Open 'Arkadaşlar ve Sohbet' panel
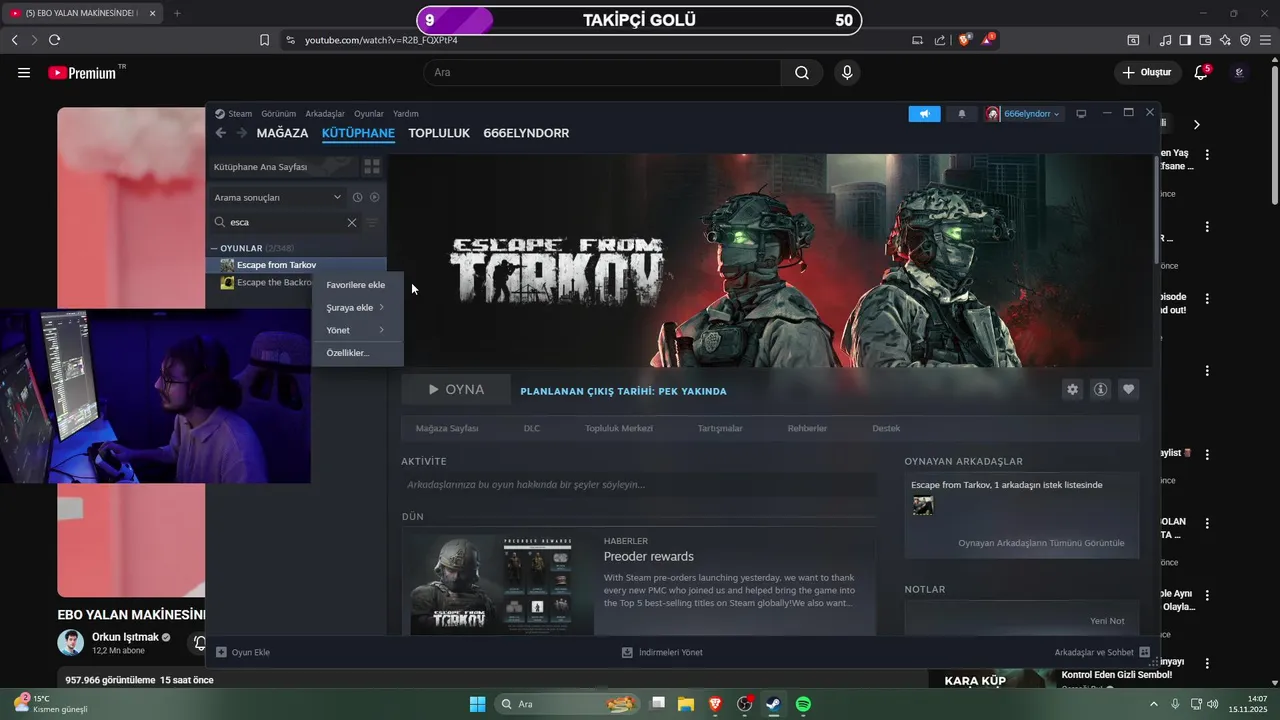Screen dimensions: 1280x720 [1102, 652]
